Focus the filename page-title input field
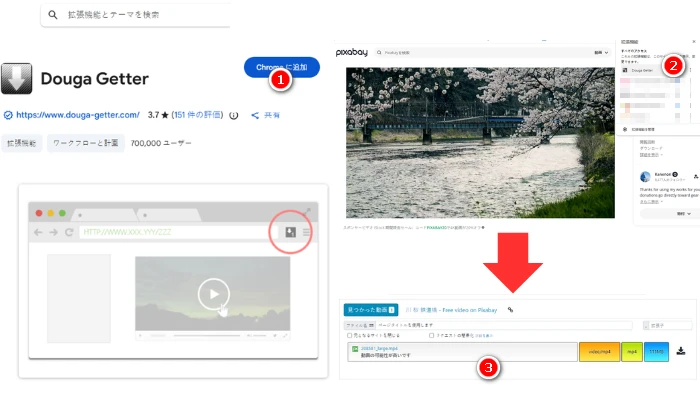The height and width of the screenshot is (400, 700). 504,325
